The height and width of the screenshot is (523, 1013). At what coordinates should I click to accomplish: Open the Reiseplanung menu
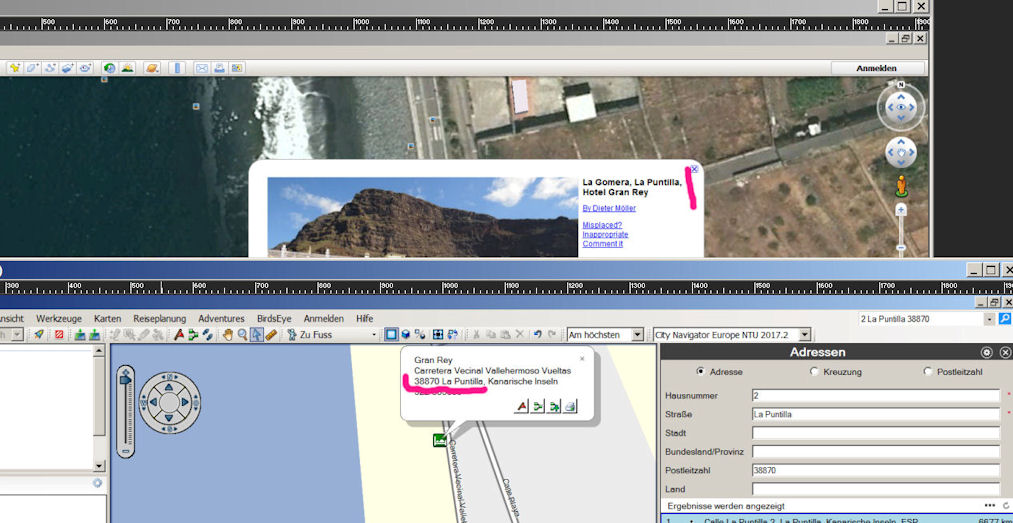click(160, 318)
